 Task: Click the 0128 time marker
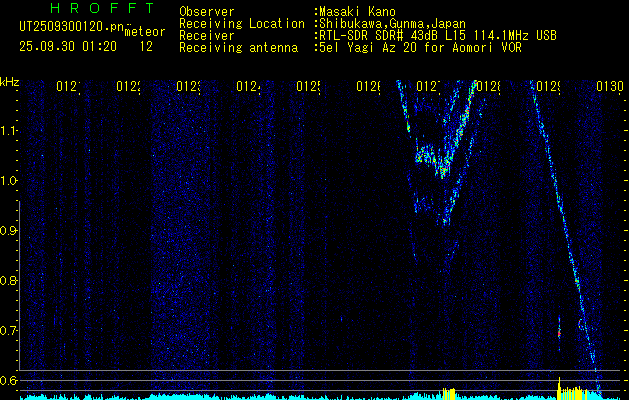(x=488, y=86)
